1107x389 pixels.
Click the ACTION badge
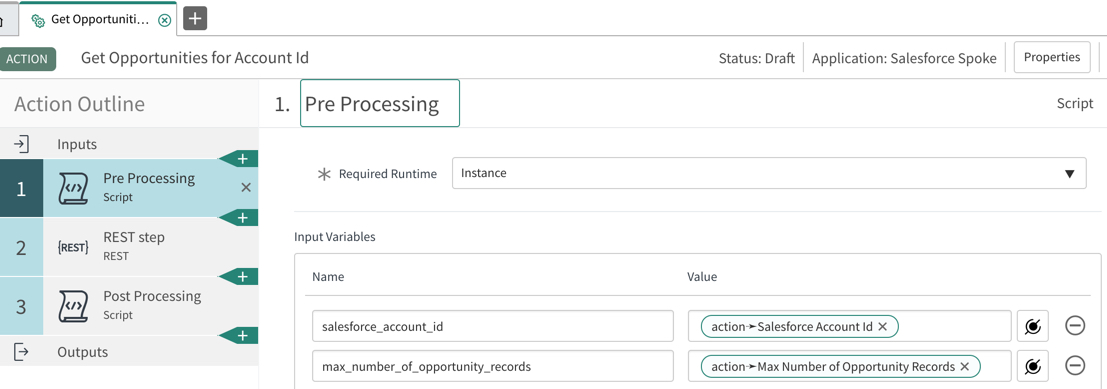tap(27, 59)
